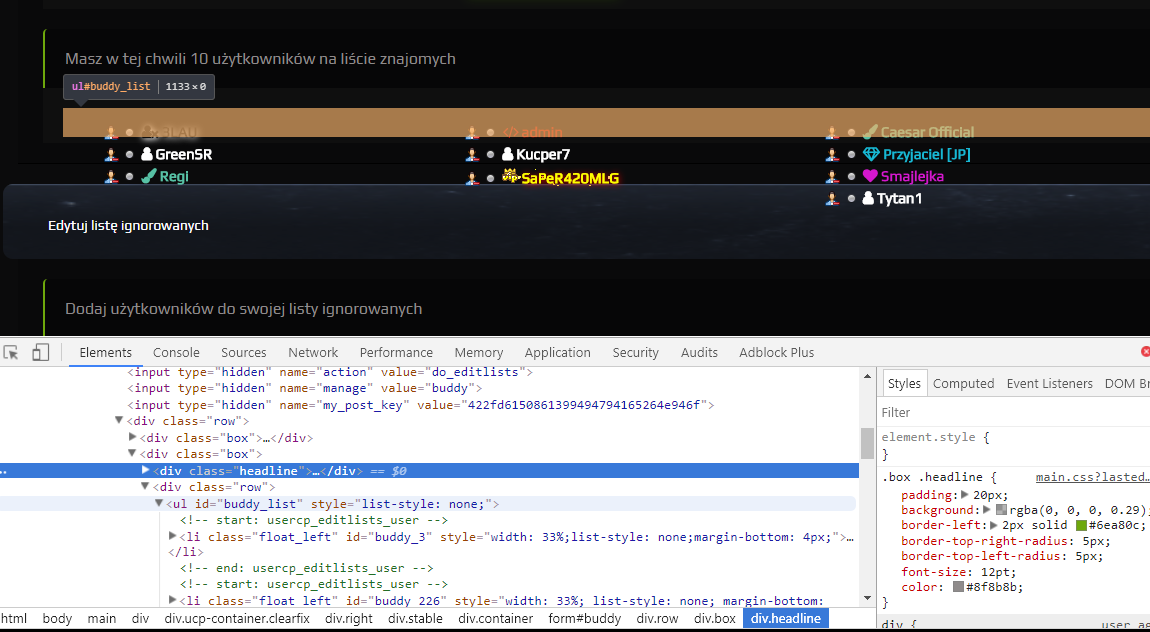The height and width of the screenshot is (632, 1150).
Task: Expand the div class headline node
Action: tap(145, 470)
